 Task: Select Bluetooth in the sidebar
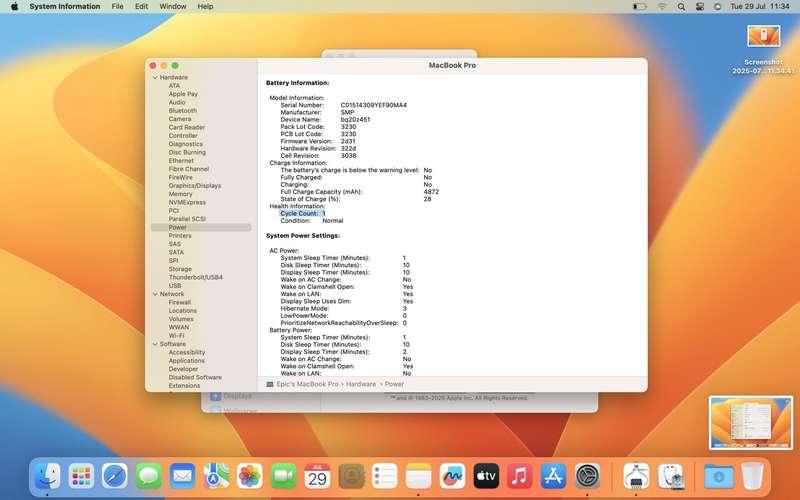183,111
